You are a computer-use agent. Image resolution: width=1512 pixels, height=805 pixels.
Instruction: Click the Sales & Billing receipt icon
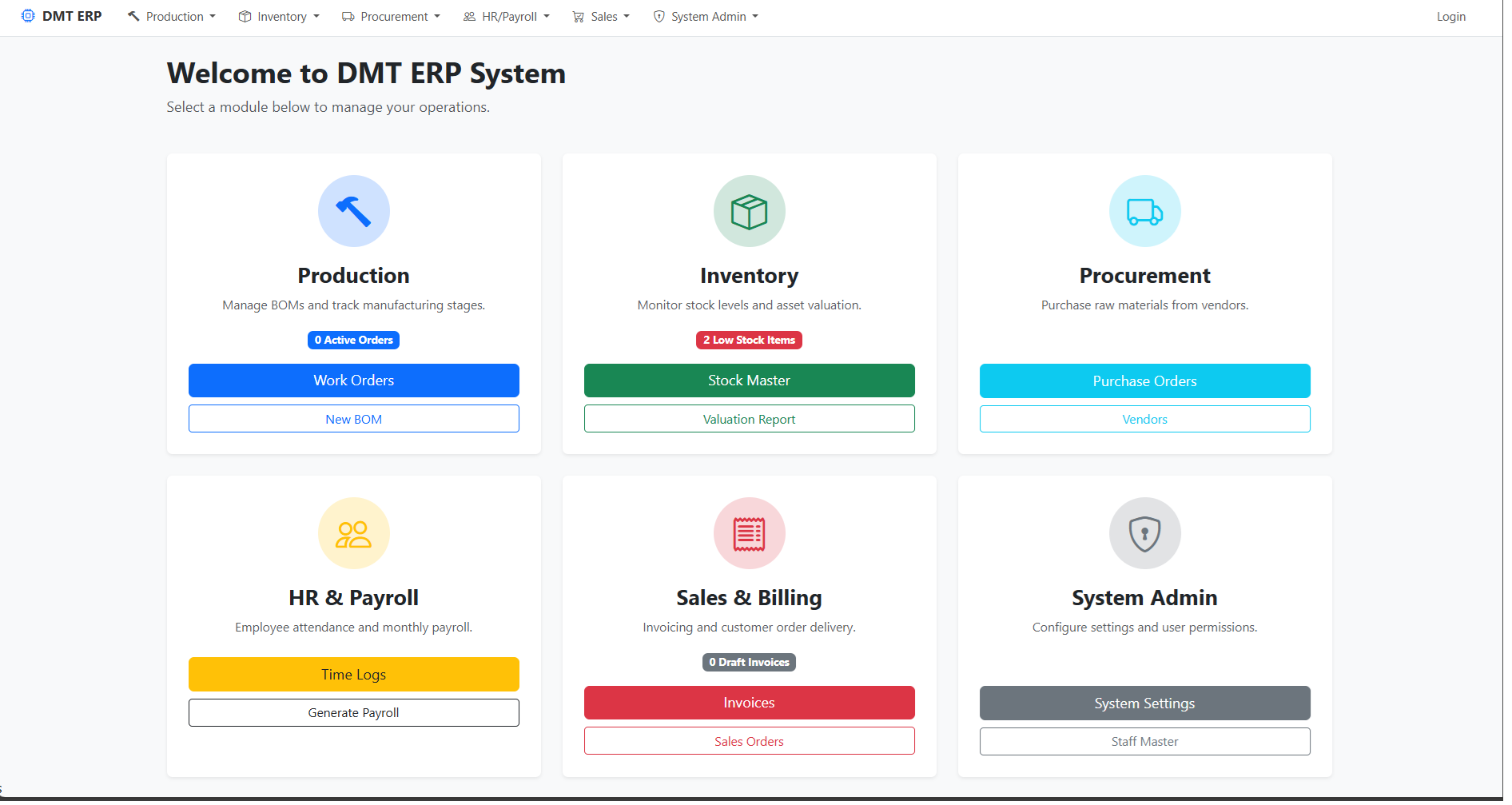pyautogui.click(x=749, y=533)
